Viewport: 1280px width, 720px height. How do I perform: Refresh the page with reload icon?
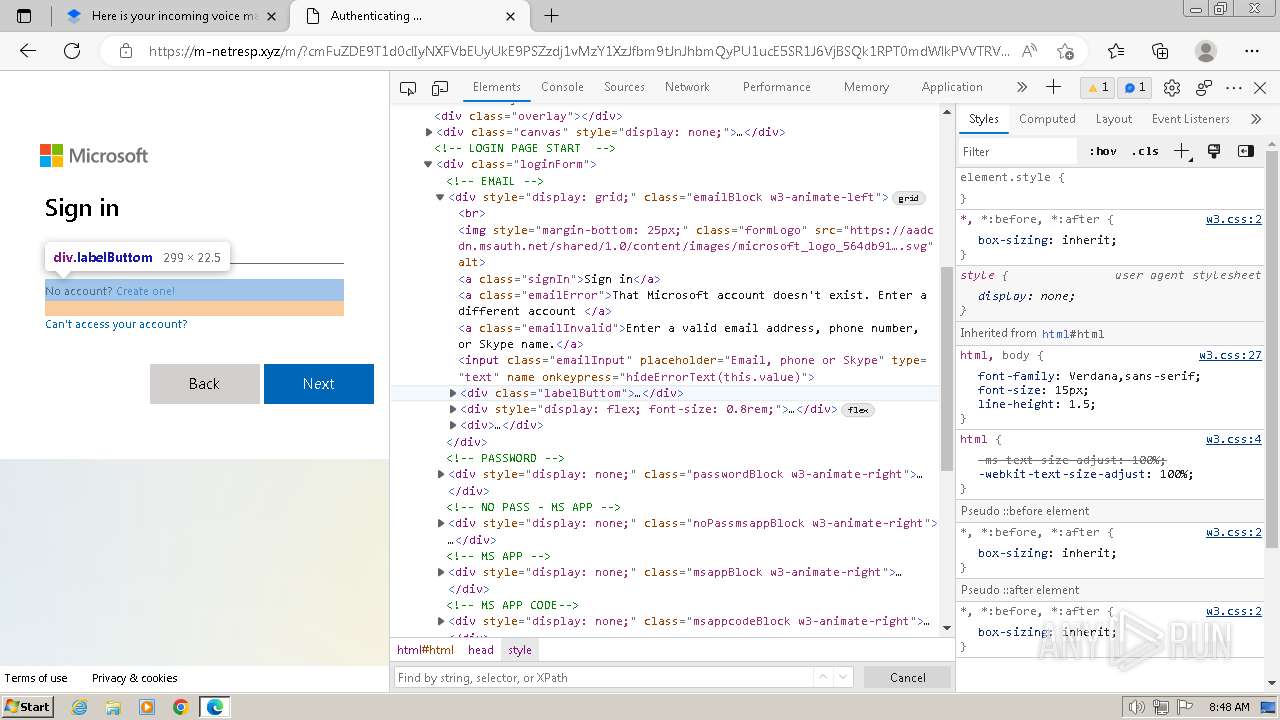click(72, 51)
